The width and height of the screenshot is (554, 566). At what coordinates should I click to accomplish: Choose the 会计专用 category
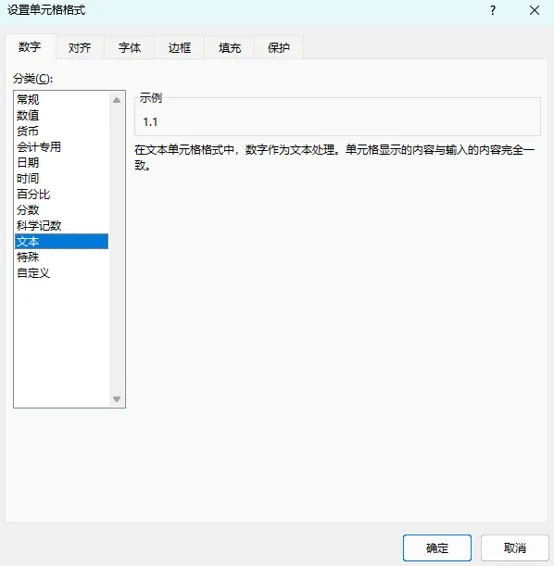click(62, 147)
